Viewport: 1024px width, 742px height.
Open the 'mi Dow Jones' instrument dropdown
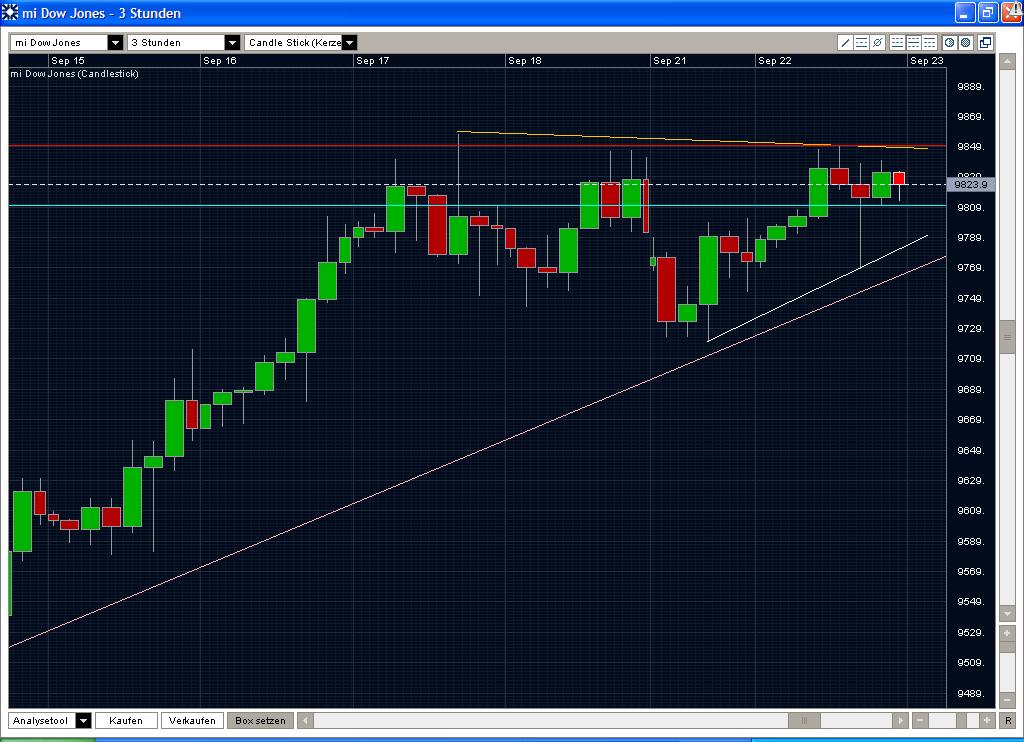(114, 42)
